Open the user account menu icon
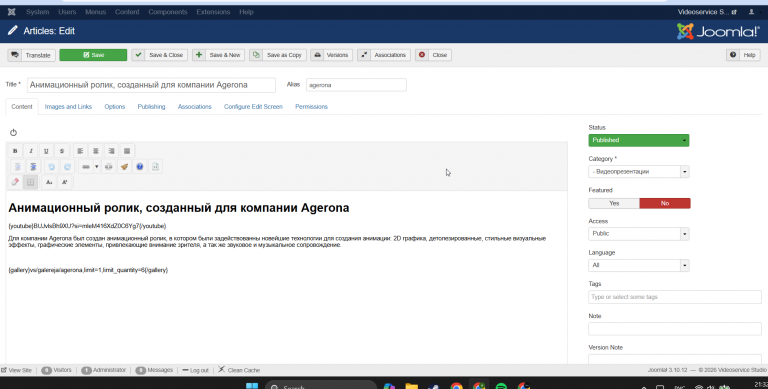The height and width of the screenshot is (389, 768). pos(751,12)
